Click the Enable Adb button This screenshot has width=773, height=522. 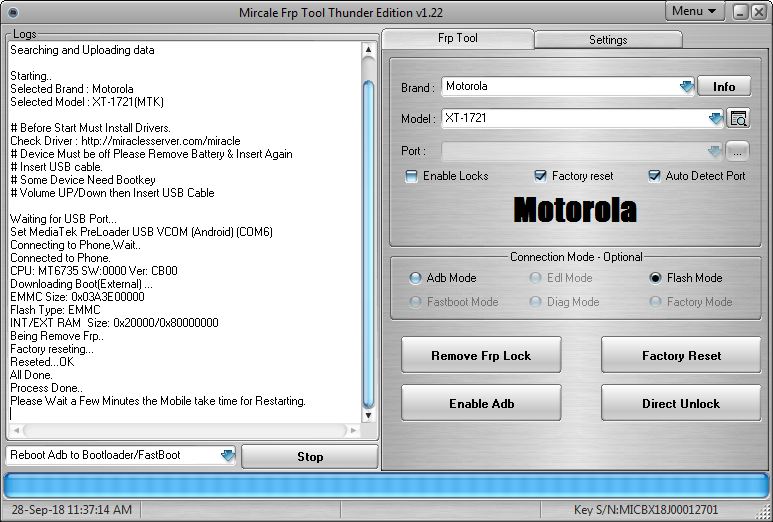click(481, 403)
